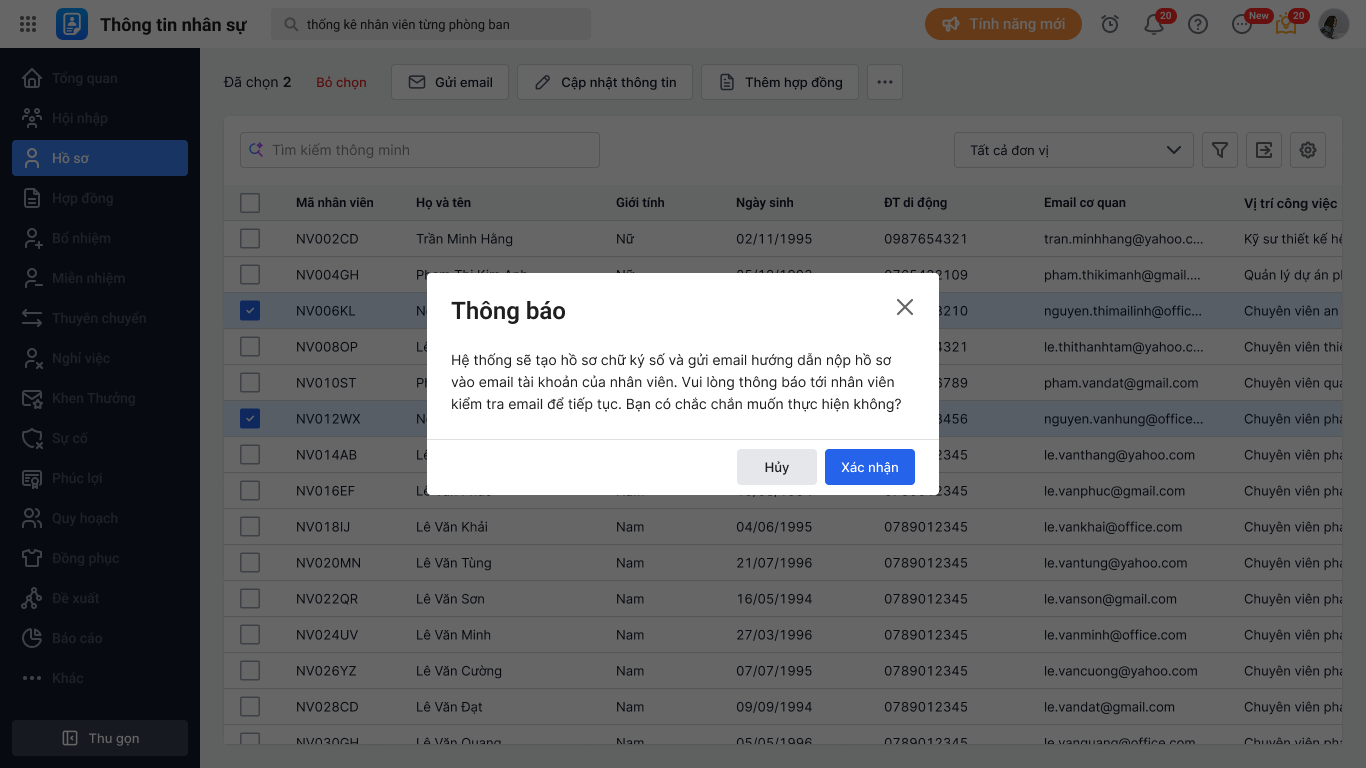Image resolution: width=1366 pixels, height=768 pixels.
Task: Uncheck the NV012WX row checkbox
Action: tap(250, 419)
